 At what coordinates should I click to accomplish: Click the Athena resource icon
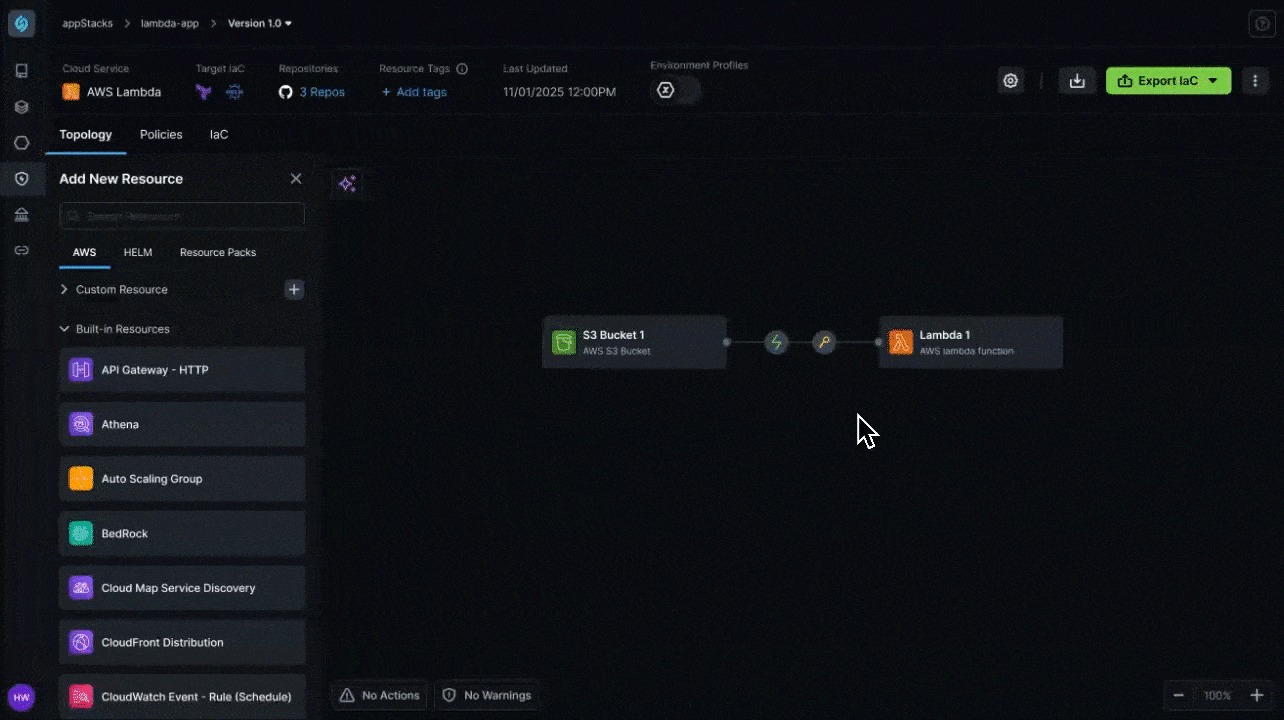(81, 424)
